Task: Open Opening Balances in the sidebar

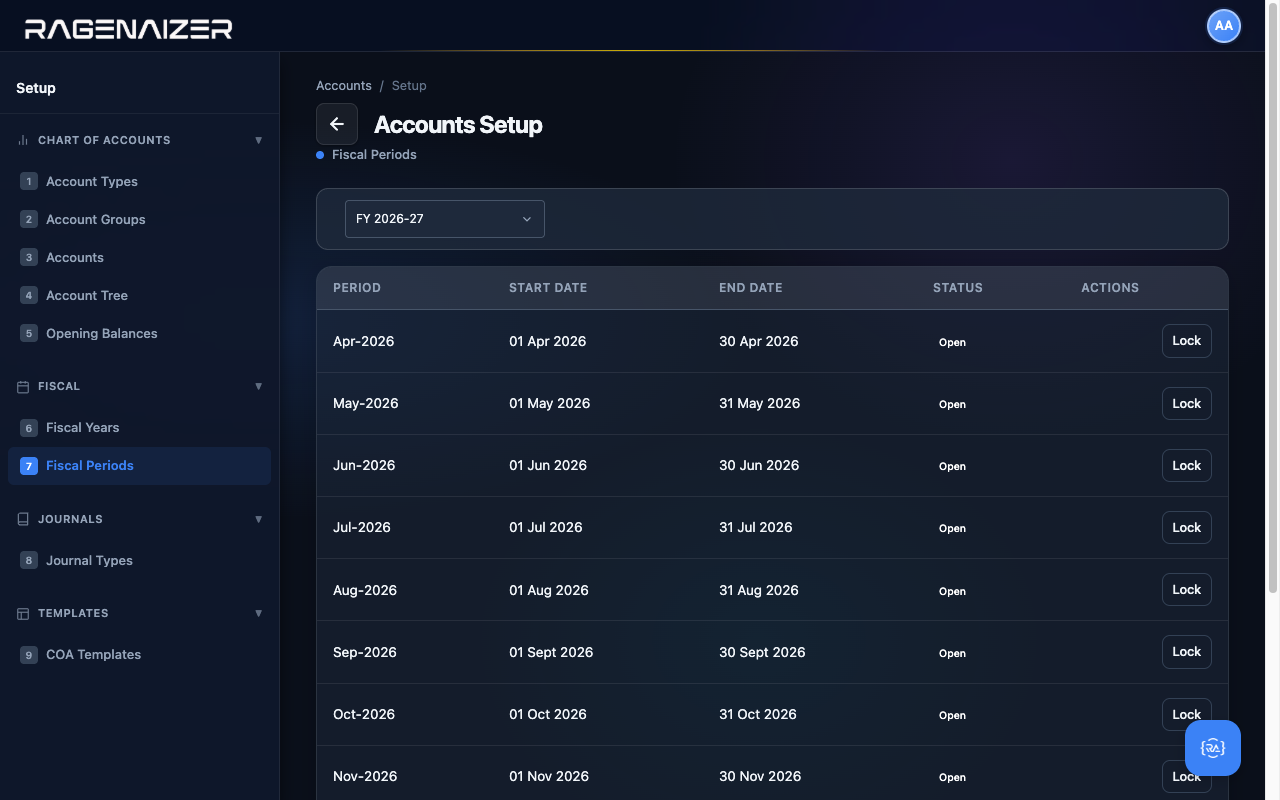Action: (139, 333)
